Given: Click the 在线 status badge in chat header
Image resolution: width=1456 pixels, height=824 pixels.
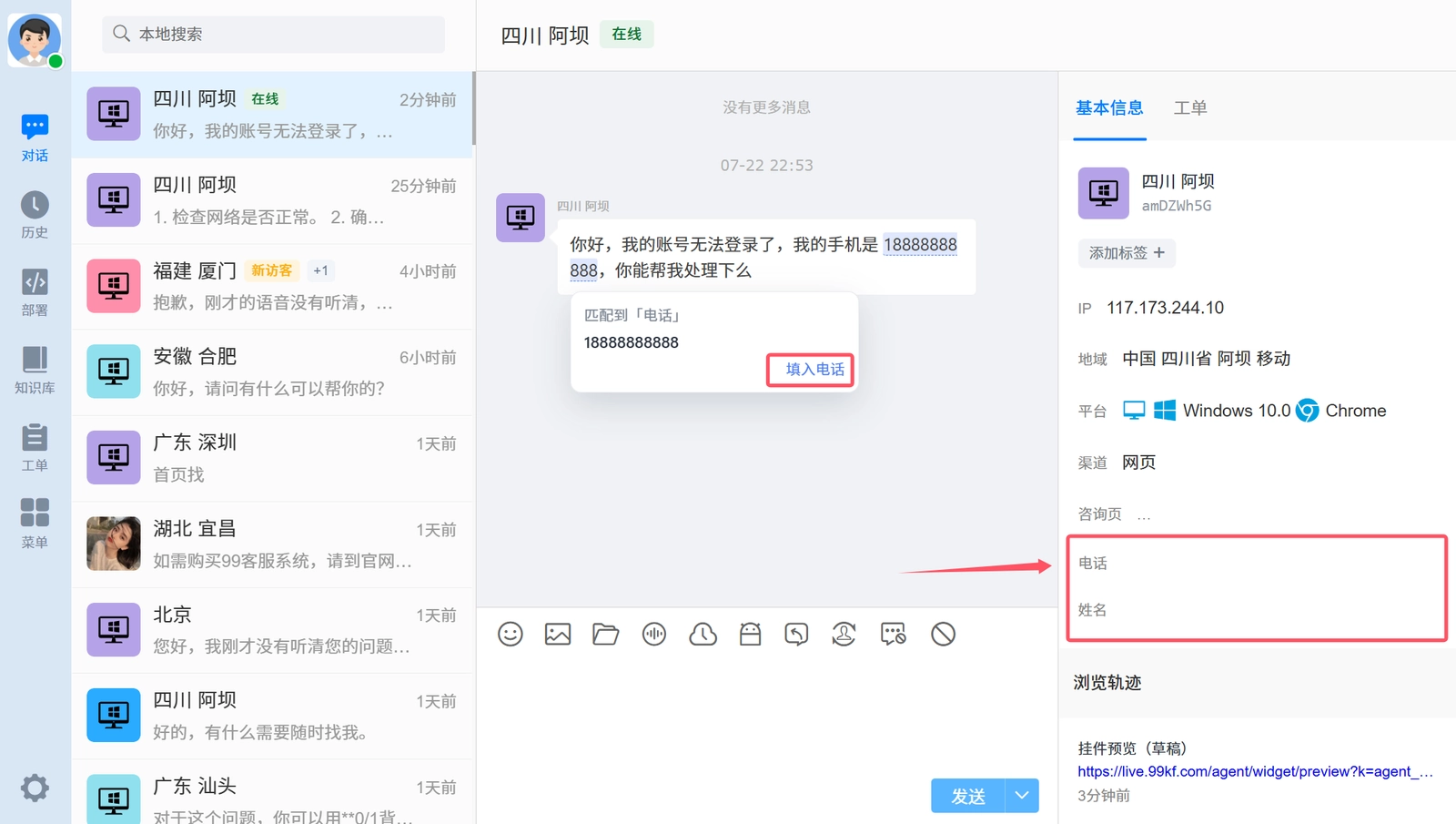Looking at the screenshot, I should (x=626, y=35).
